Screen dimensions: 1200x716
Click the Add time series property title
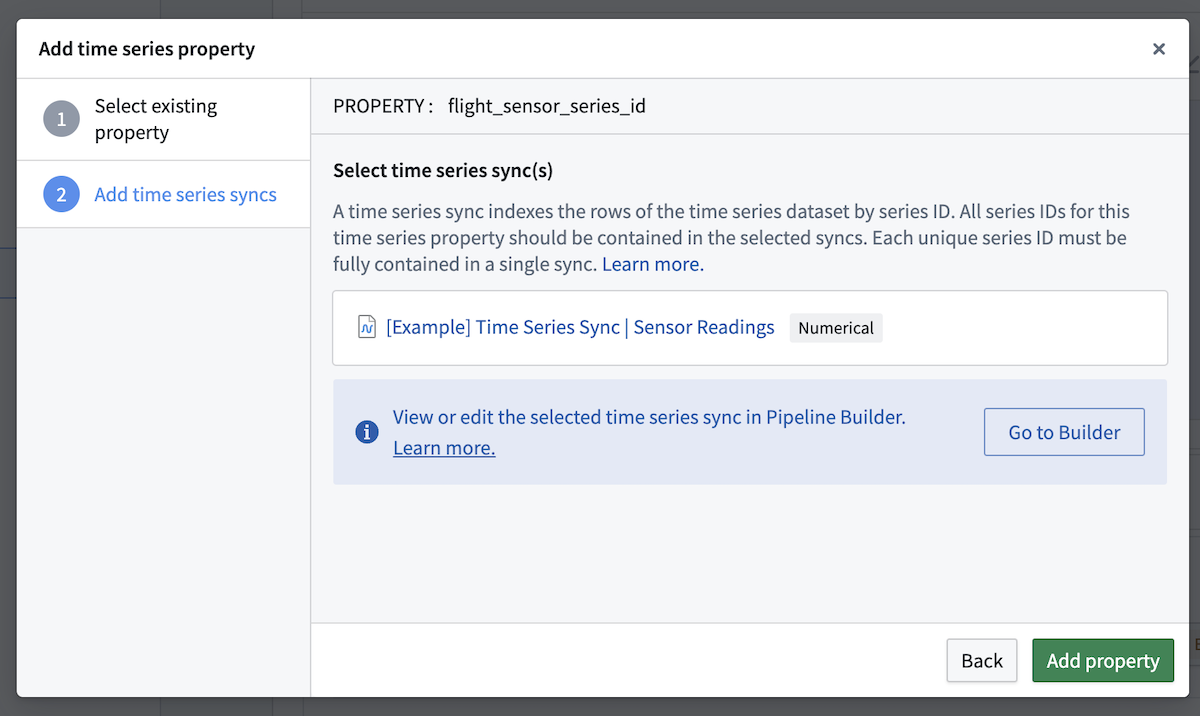point(147,49)
